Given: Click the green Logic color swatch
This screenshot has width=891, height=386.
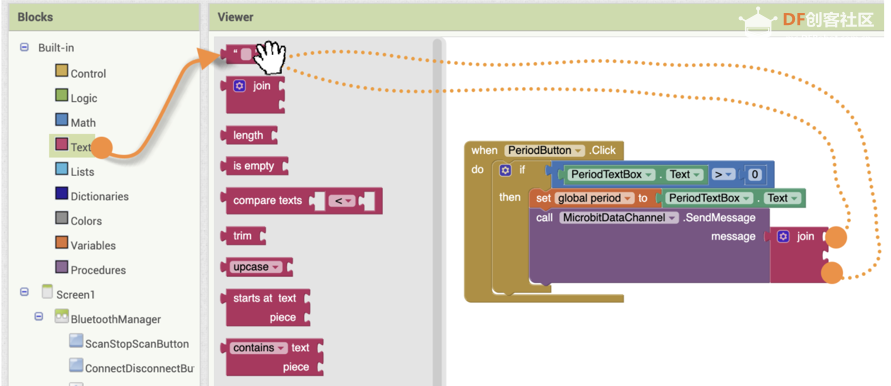Looking at the screenshot, I should point(61,96).
